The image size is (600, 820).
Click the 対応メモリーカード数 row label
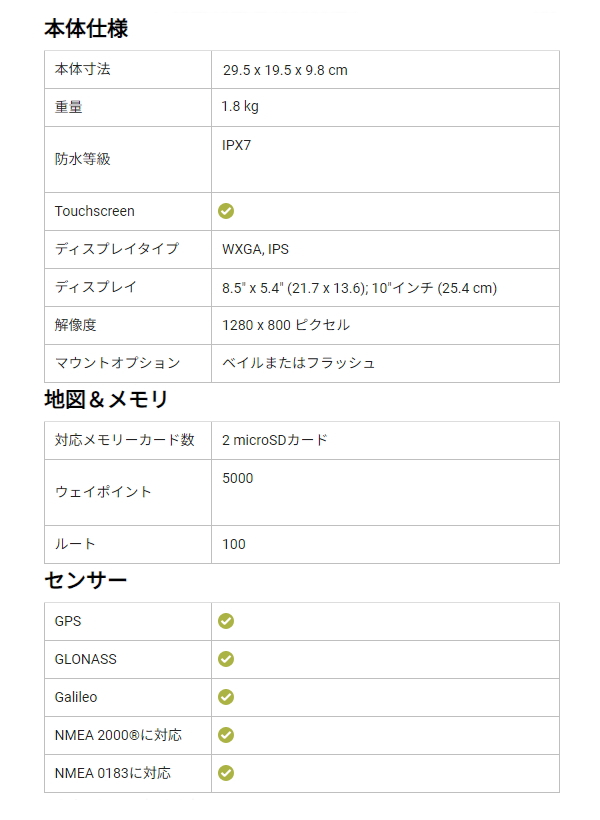pos(124,440)
